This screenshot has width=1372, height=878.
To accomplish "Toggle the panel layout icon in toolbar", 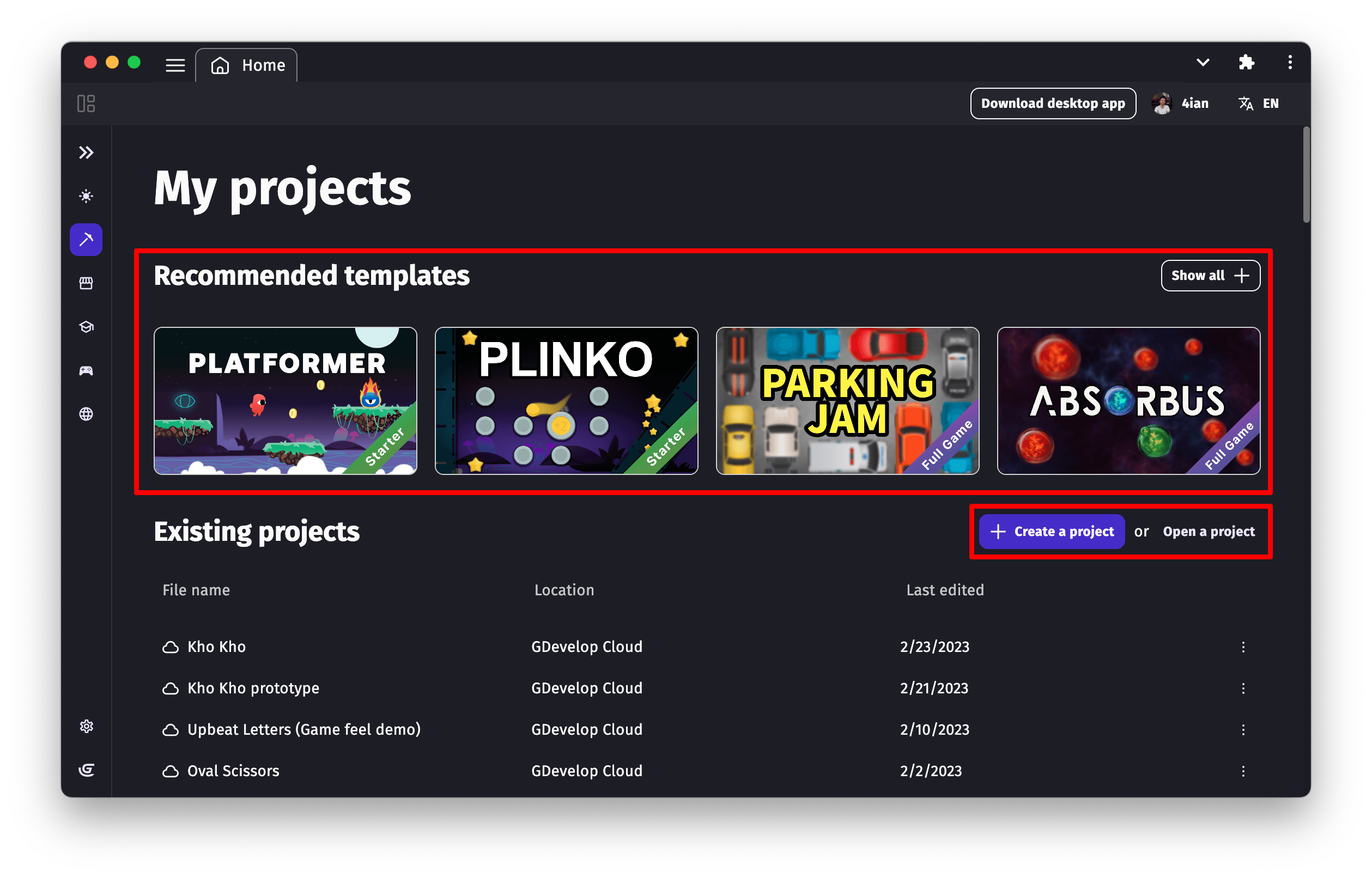I will [x=86, y=104].
